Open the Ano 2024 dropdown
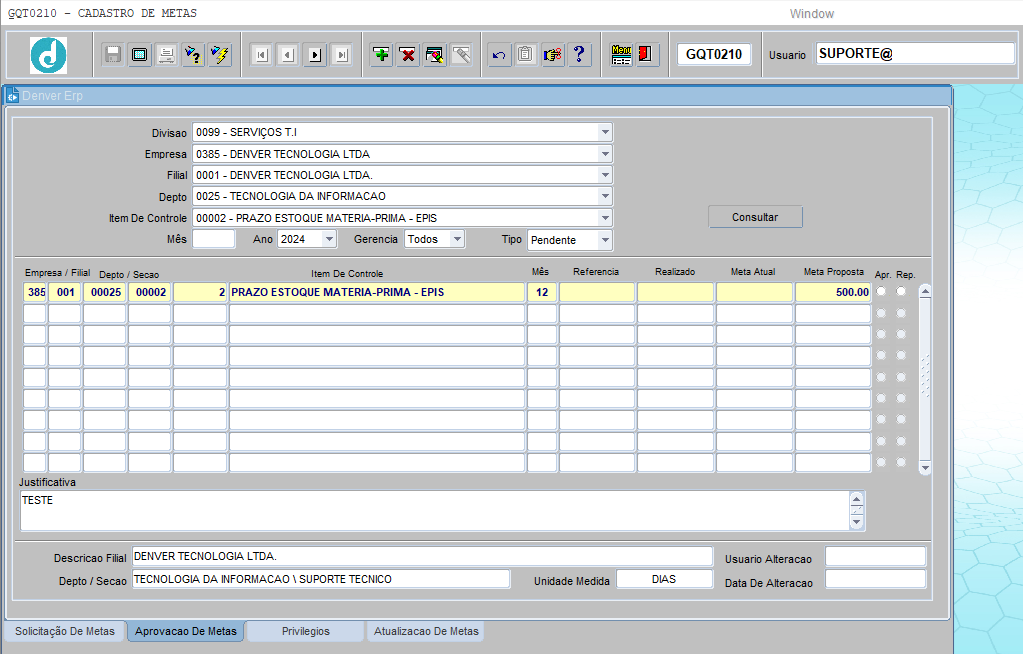1023x654 pixels. click(329, 239)
